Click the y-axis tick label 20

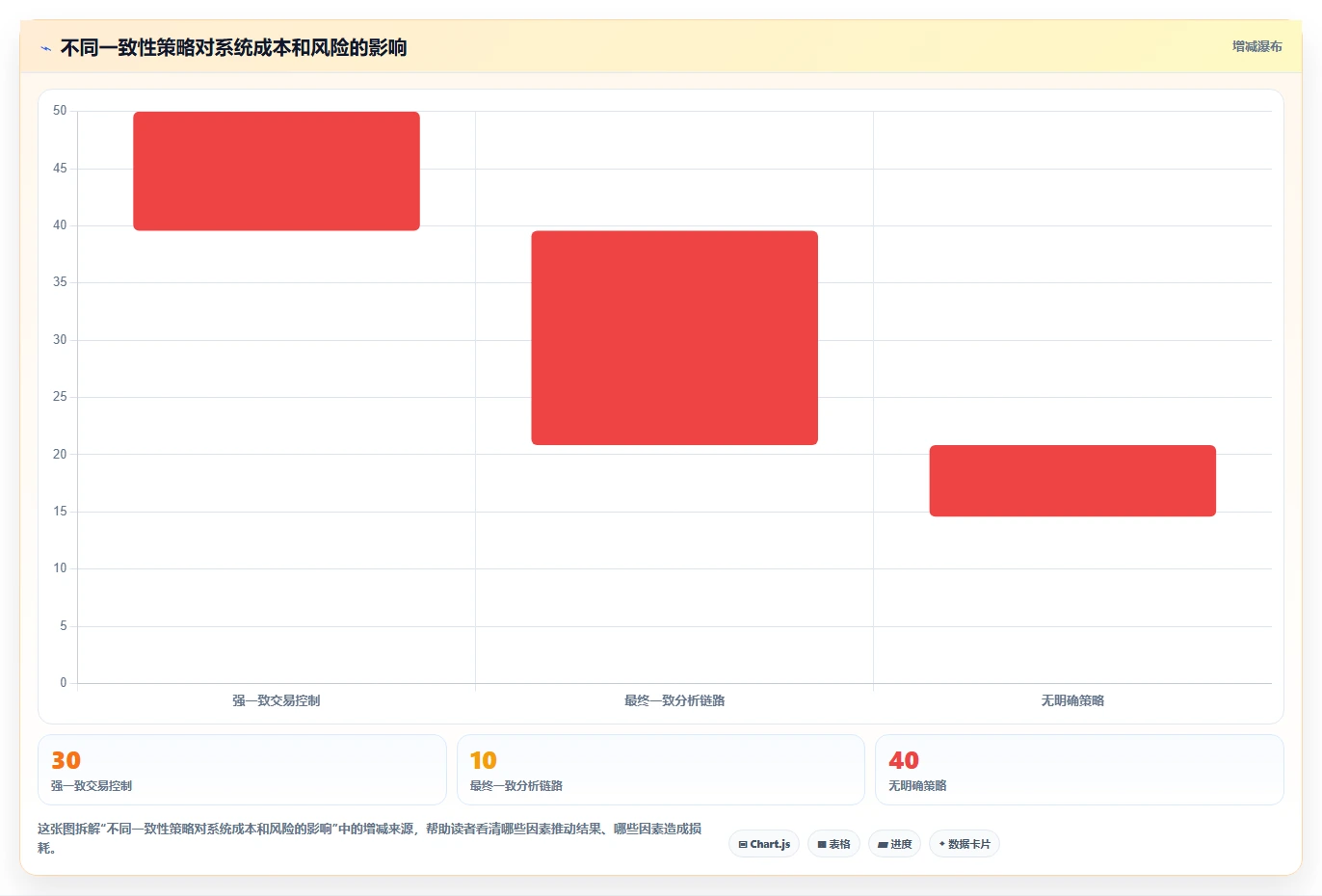[x=60, y=454]
